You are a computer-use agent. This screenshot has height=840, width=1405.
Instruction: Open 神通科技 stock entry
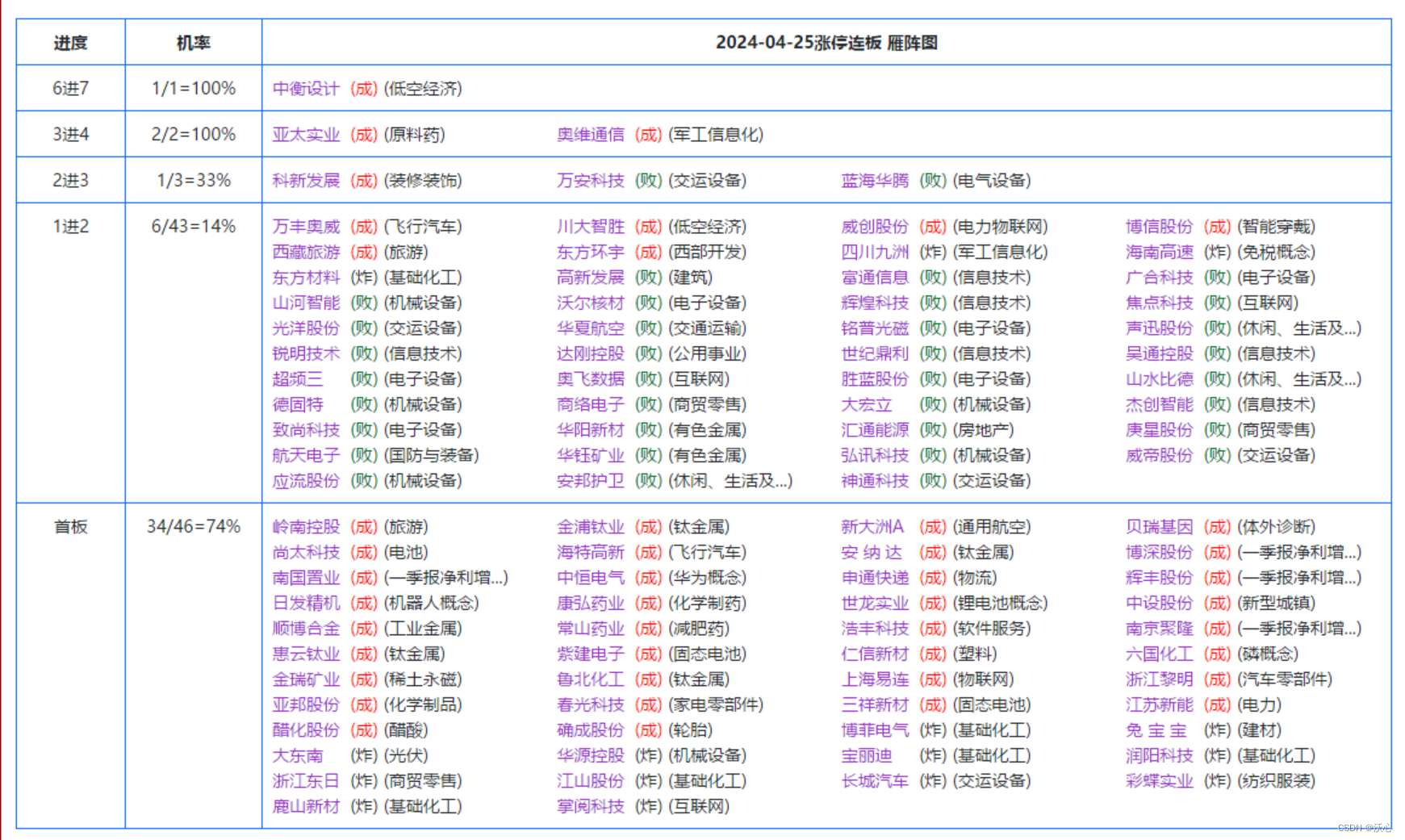875,481
